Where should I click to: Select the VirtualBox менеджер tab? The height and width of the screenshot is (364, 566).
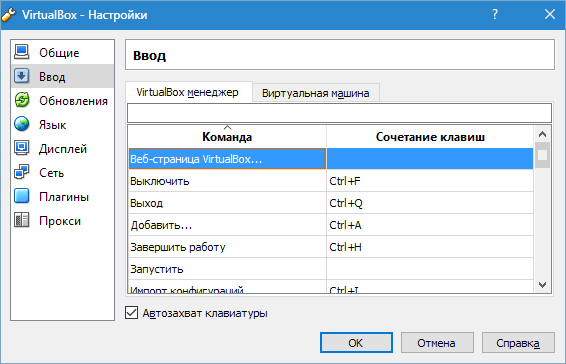188,92
